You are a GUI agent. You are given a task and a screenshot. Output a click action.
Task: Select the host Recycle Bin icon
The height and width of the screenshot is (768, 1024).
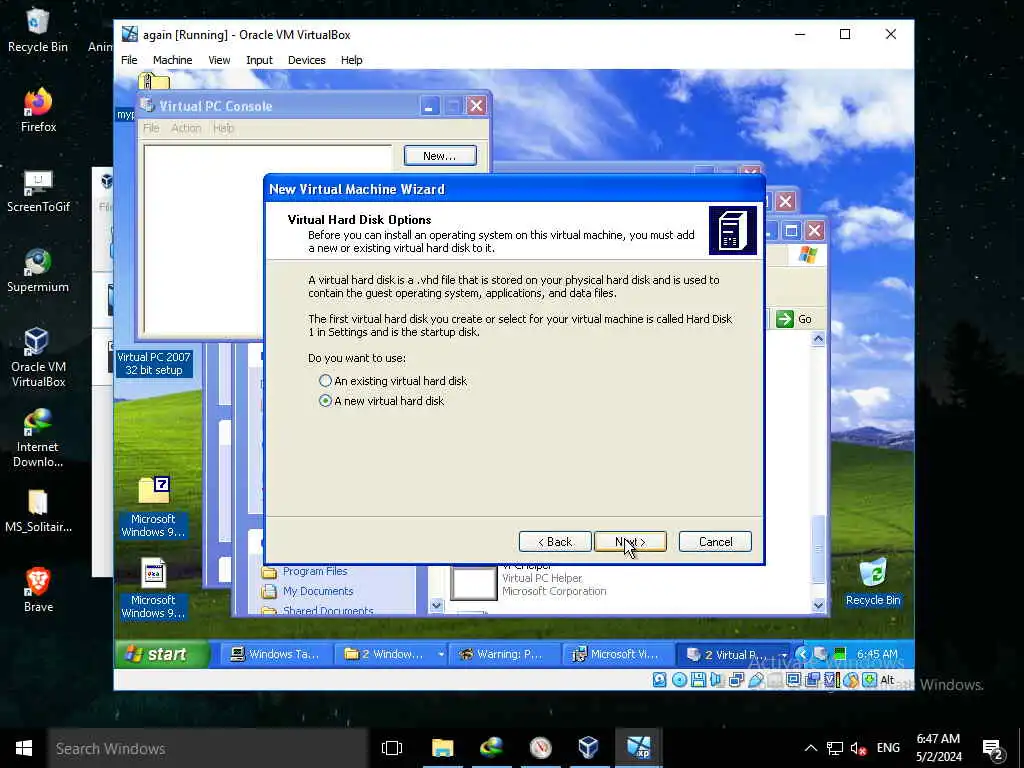[38, 31]
